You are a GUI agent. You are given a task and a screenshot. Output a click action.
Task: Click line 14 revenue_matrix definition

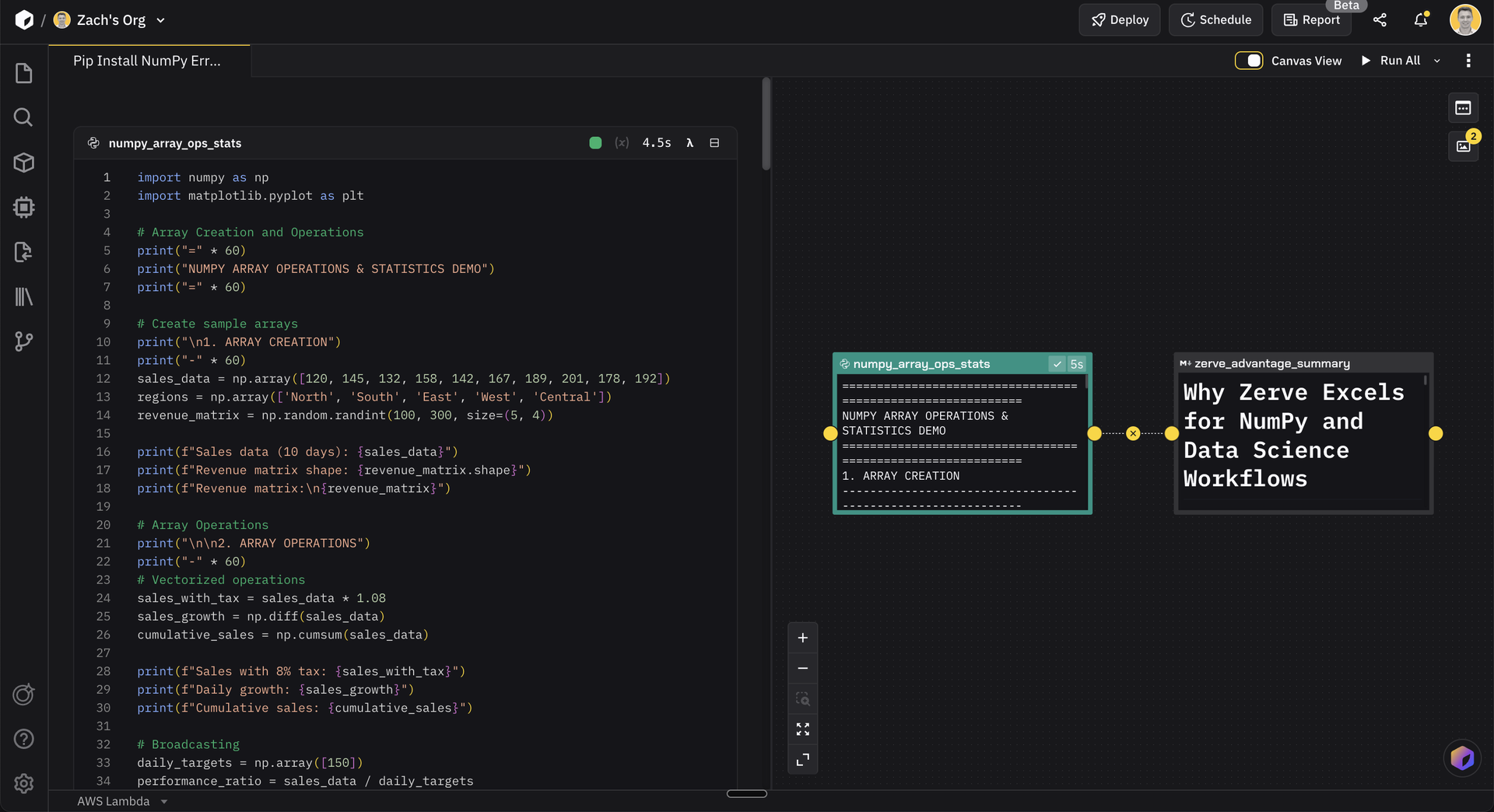pos(345,415)
